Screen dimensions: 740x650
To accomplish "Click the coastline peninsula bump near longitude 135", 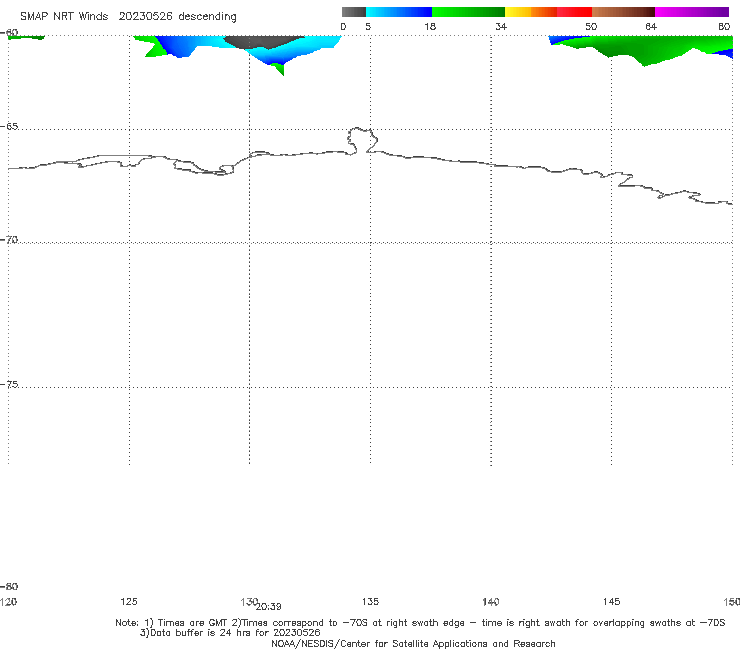I will point(362,140).
